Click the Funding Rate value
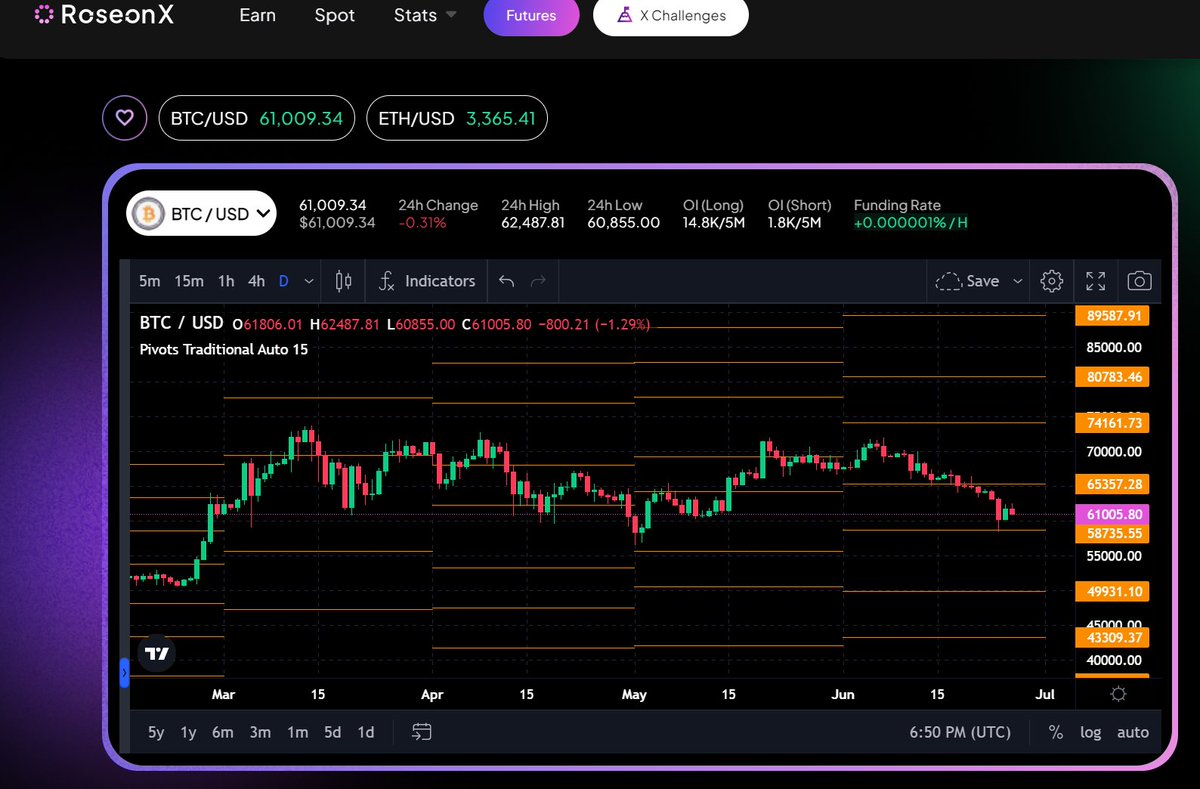The image size is (1200, 789). click(x=910, y=223)
